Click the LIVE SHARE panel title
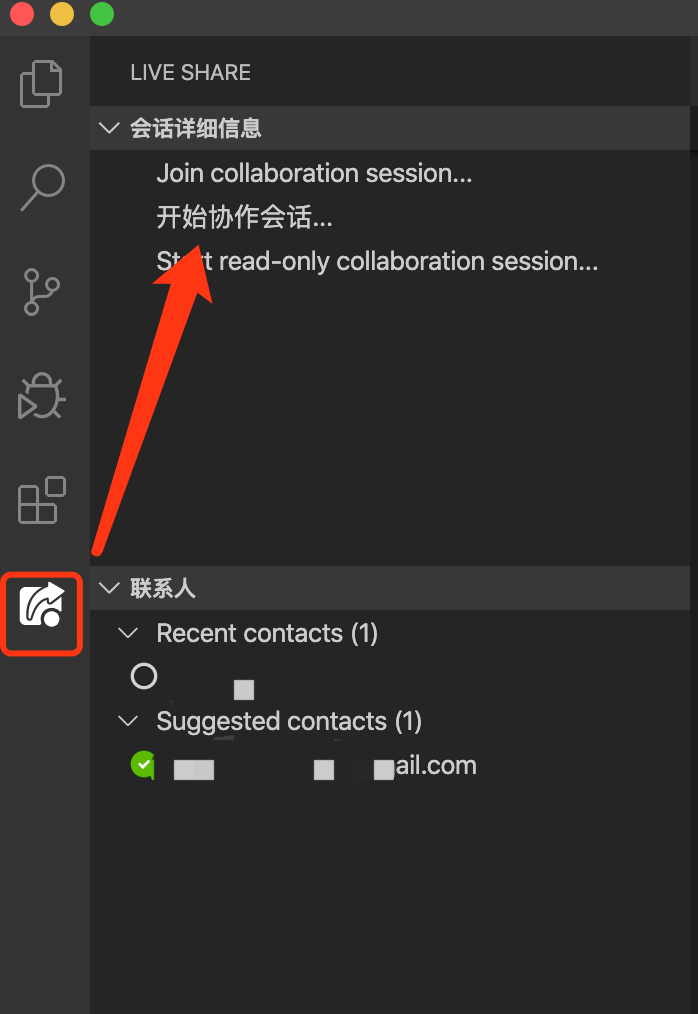 click(190, 73)
